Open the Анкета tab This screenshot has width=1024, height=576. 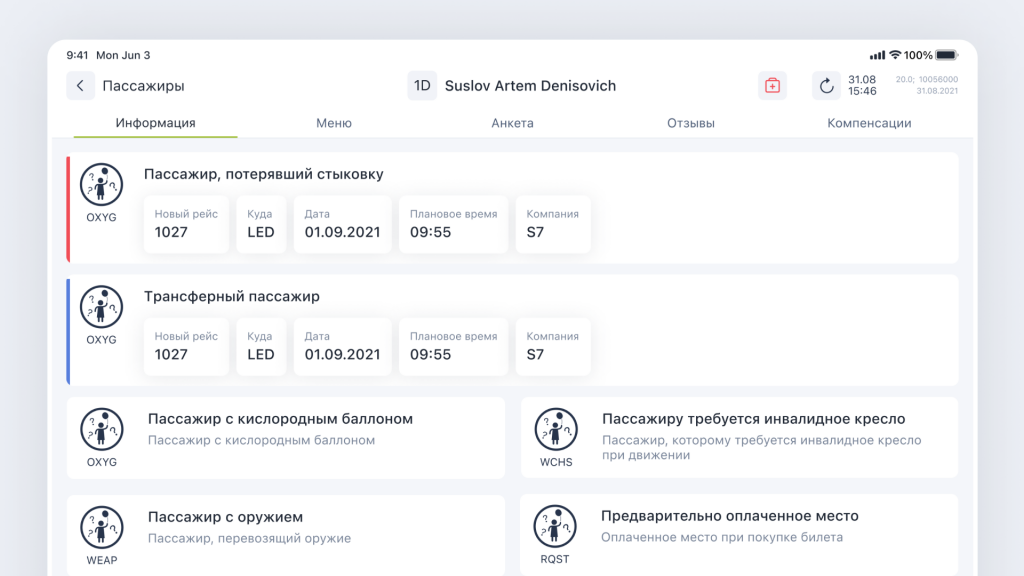(x=512, y=123)
